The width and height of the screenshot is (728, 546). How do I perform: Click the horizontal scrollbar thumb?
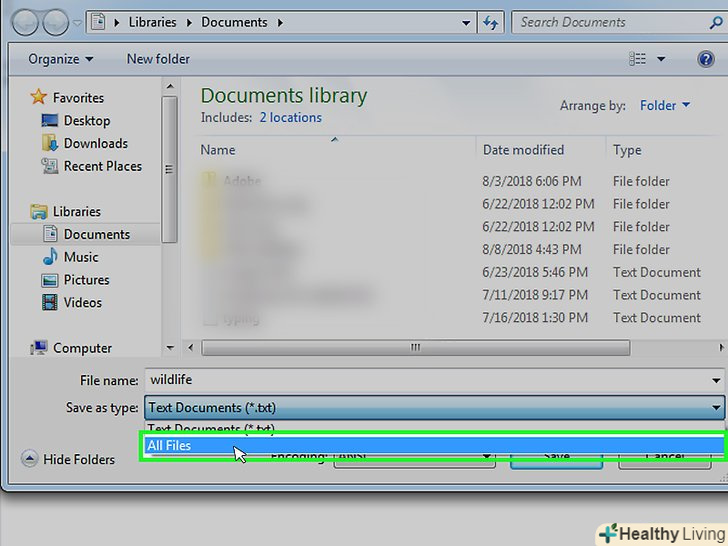(416, 347)
